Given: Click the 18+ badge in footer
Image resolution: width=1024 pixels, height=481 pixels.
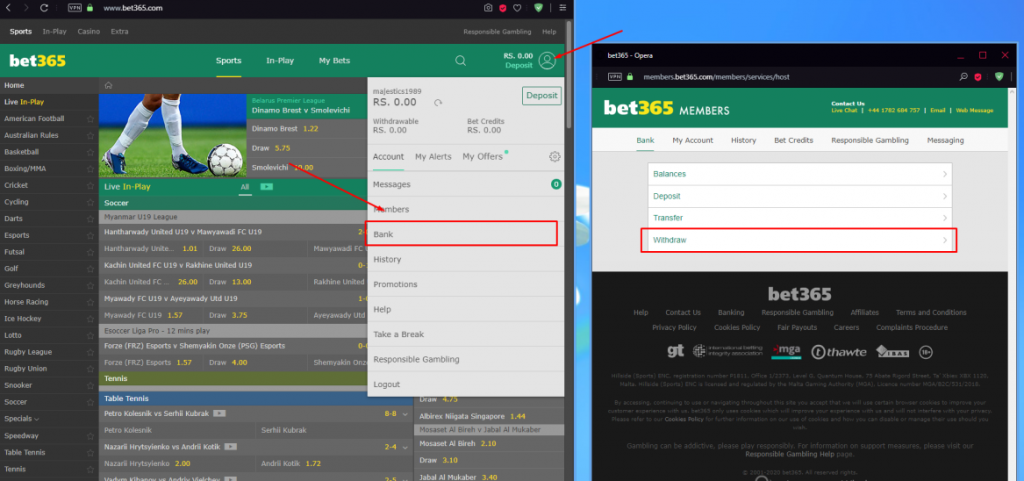Looking at the screenshot, I should tap(926, 352).
